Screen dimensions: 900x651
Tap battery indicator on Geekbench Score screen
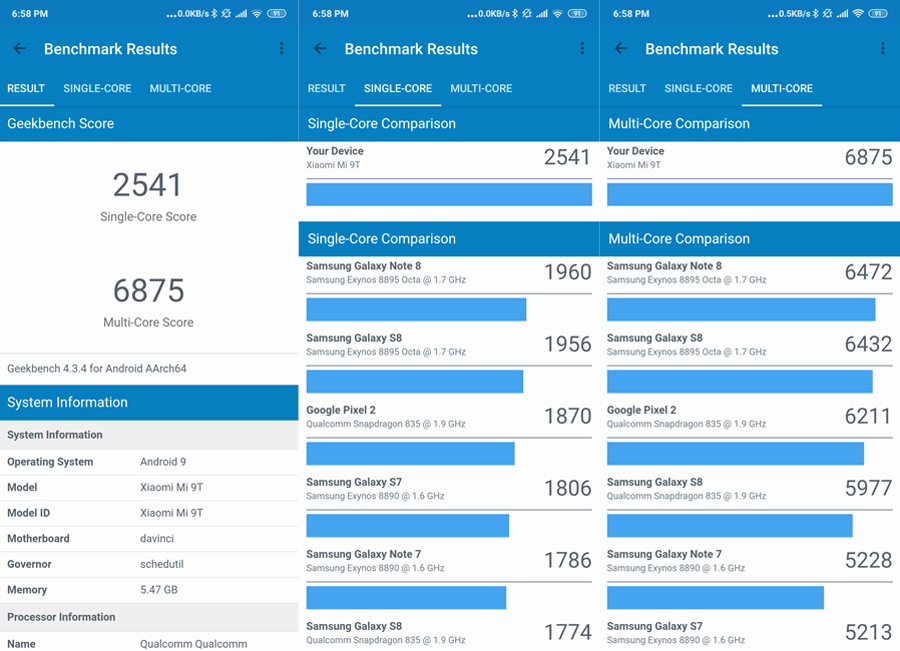coord(277,13)
